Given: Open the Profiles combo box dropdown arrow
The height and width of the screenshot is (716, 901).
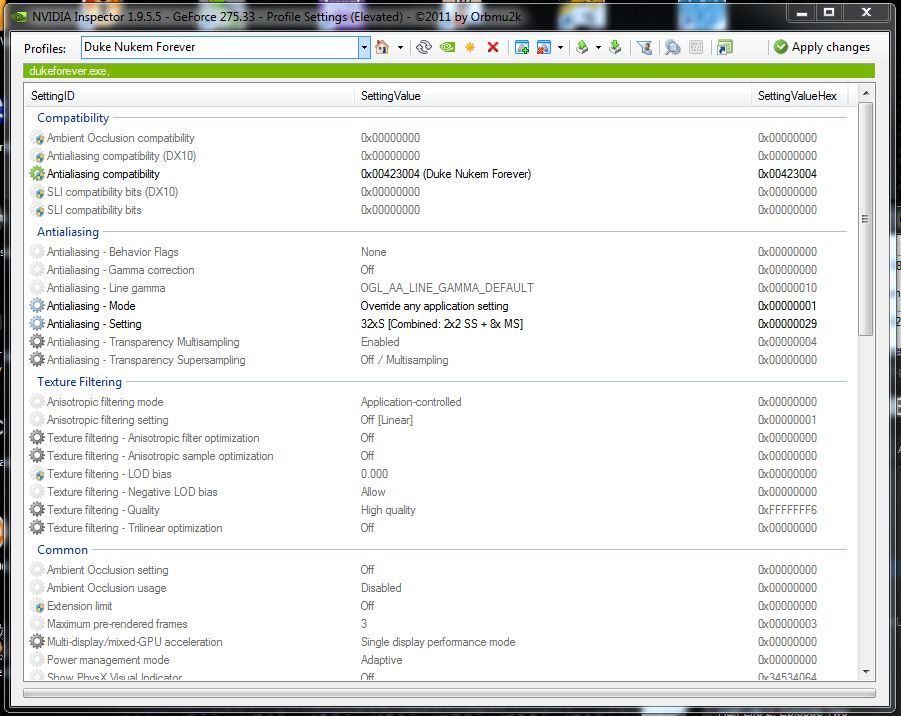Looking at the screenshot, I should [364, 47].
